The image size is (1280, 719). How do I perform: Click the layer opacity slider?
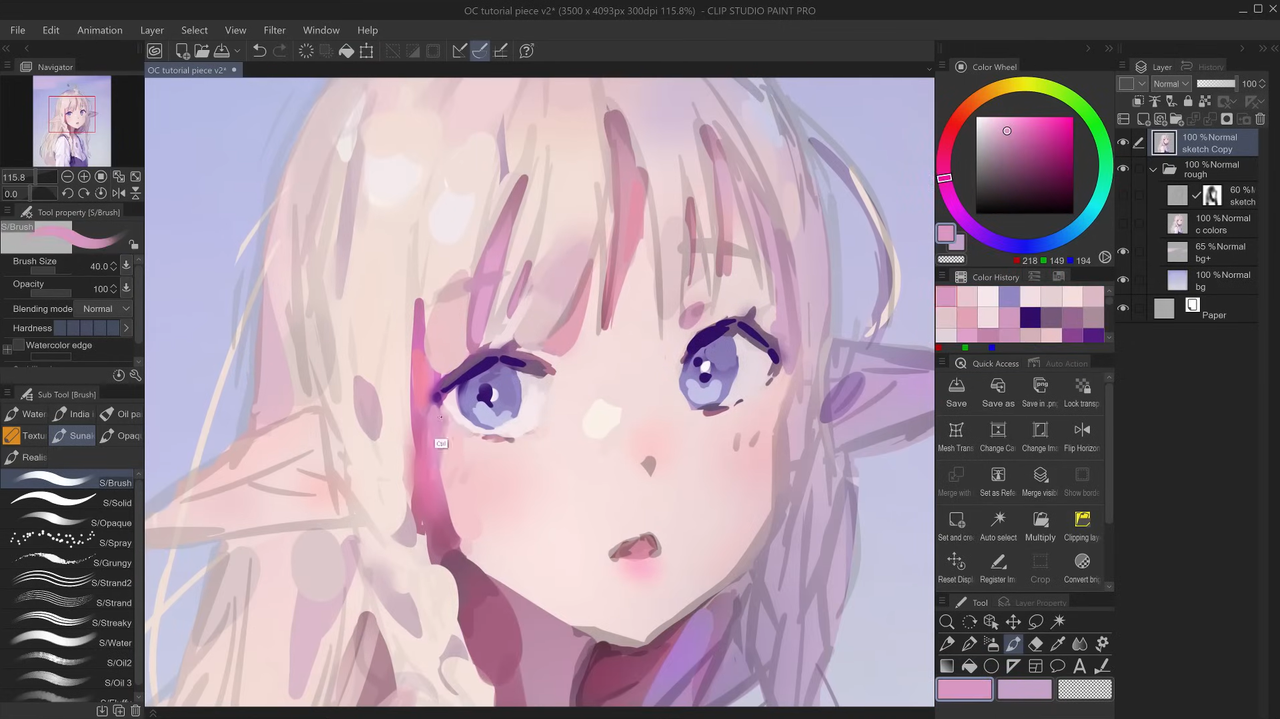click(x=1216, y=84)
